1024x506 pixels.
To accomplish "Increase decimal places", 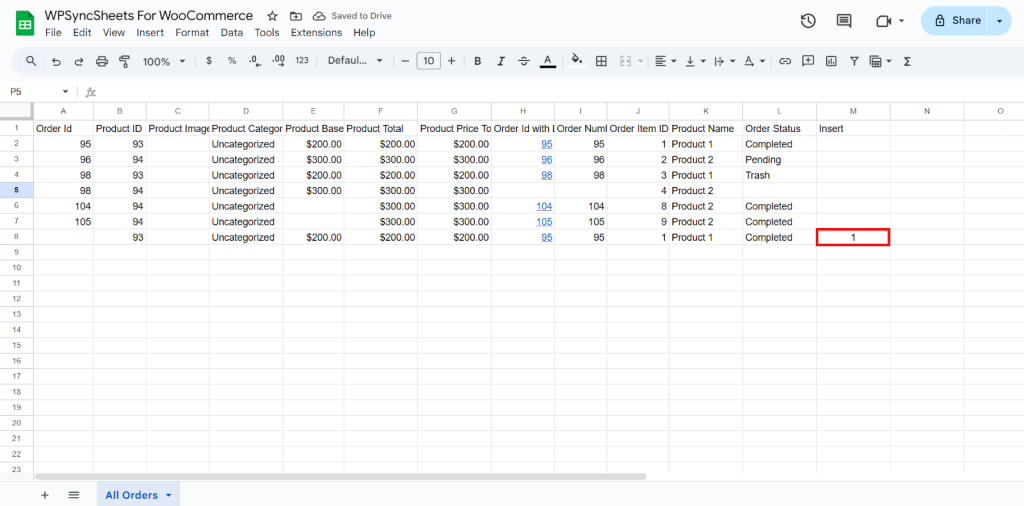I will [278, 61].
